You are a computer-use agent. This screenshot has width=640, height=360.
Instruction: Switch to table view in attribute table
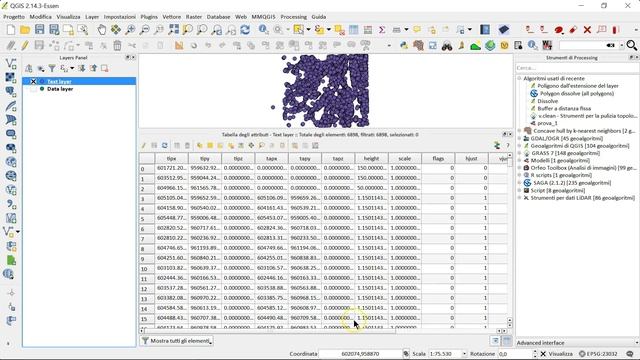[x=507, y=341]
